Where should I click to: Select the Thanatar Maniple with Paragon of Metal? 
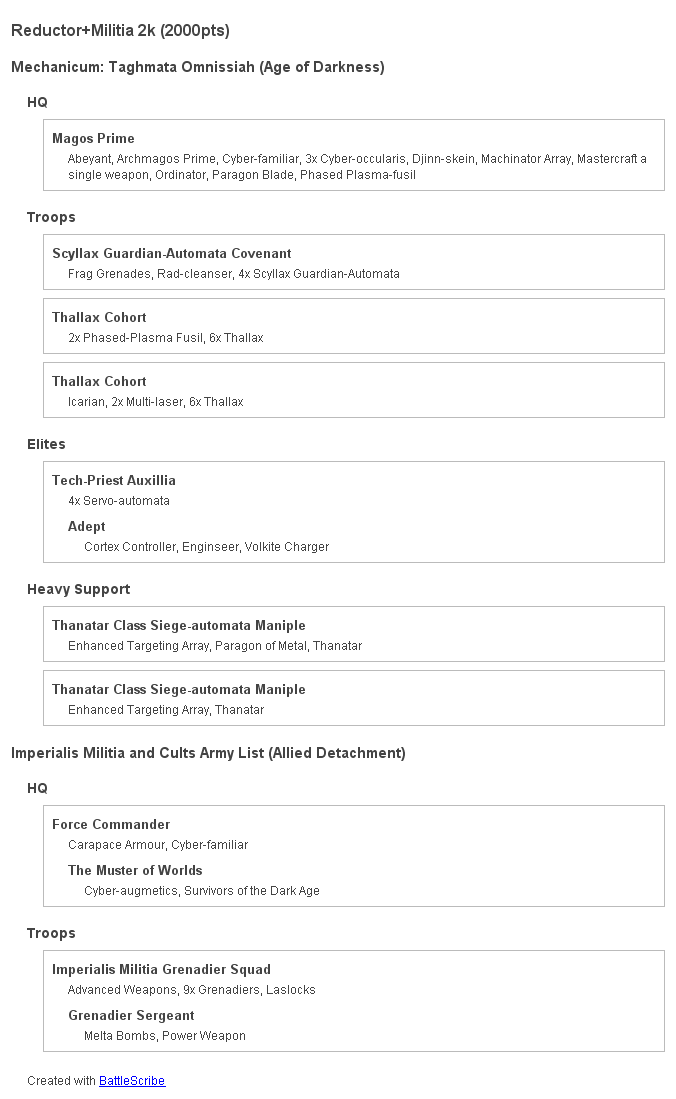(178, 625)
